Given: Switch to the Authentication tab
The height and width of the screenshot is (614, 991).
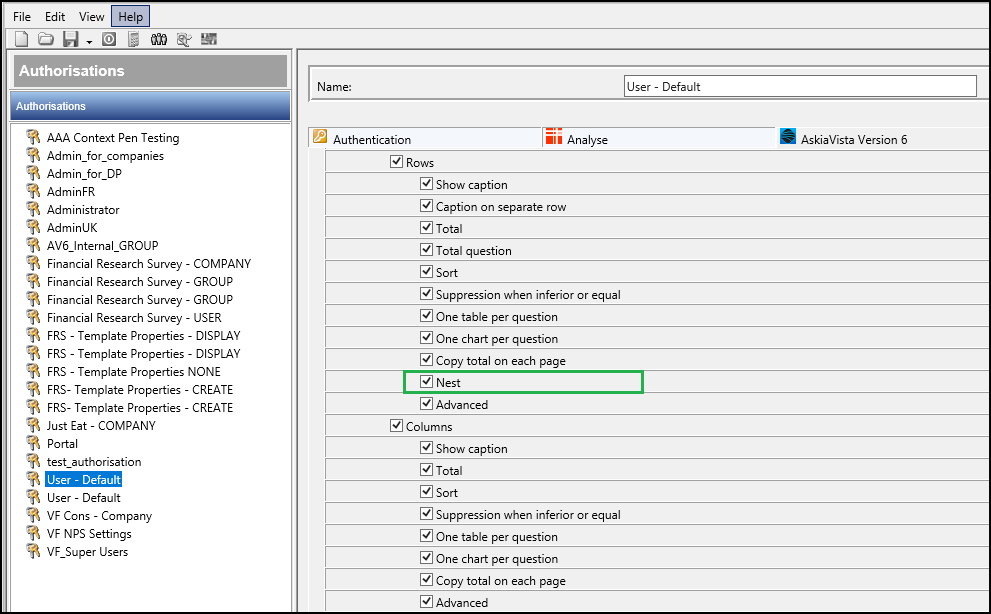Looking at the screenshot, I should tap(425, 138).
